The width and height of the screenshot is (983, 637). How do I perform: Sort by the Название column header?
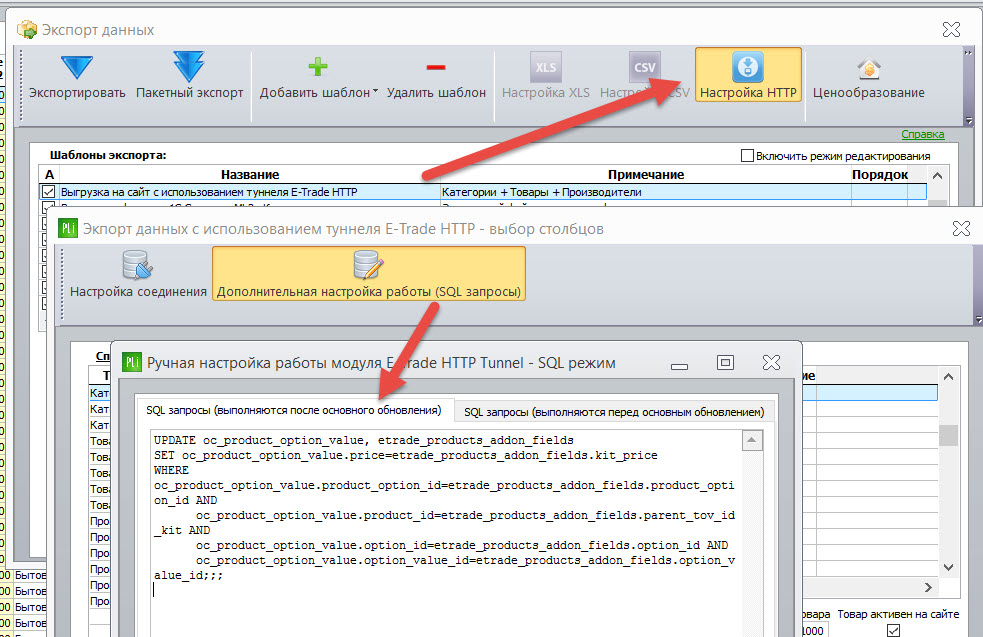250,174
